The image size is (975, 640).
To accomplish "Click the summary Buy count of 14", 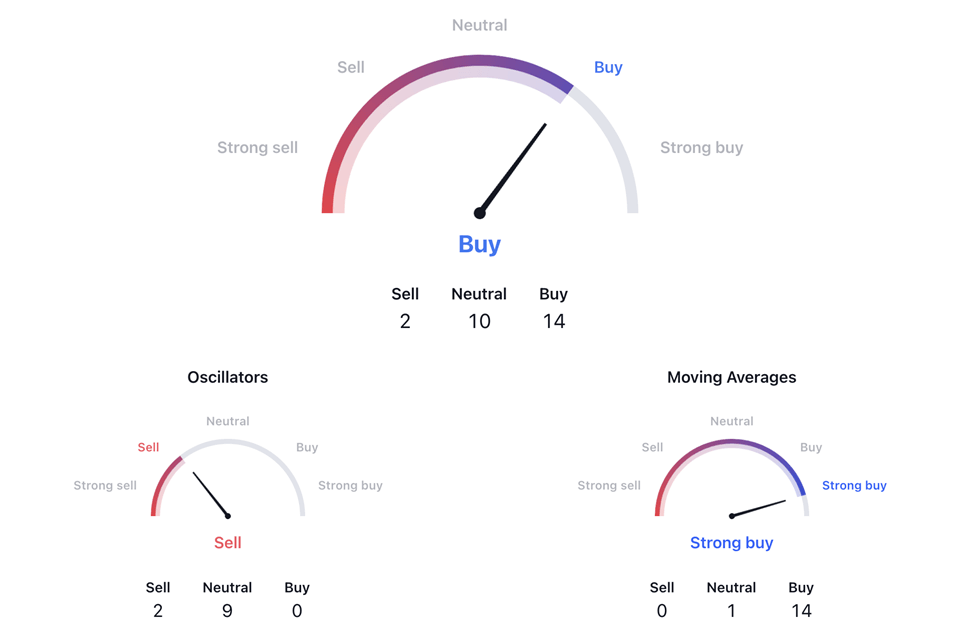I will coord(553,322).
